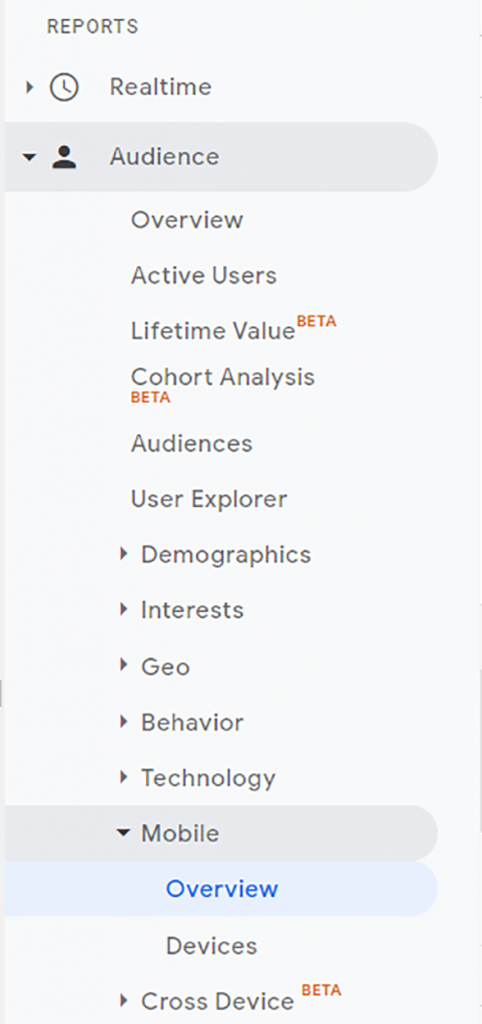Viewport: 482px width, 1024px height.
Task: Collapse the Audience section arrow
Action: coord(28,157)
